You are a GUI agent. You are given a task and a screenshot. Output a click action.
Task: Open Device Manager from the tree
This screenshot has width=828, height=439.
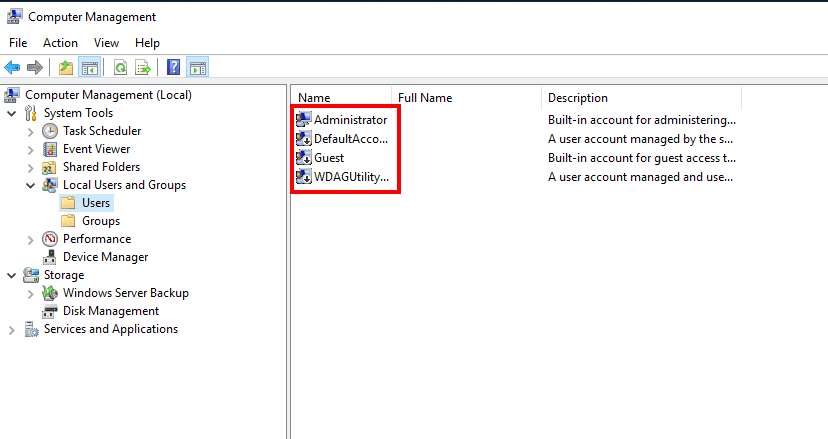pyautogui.click(x=105, y=257)
